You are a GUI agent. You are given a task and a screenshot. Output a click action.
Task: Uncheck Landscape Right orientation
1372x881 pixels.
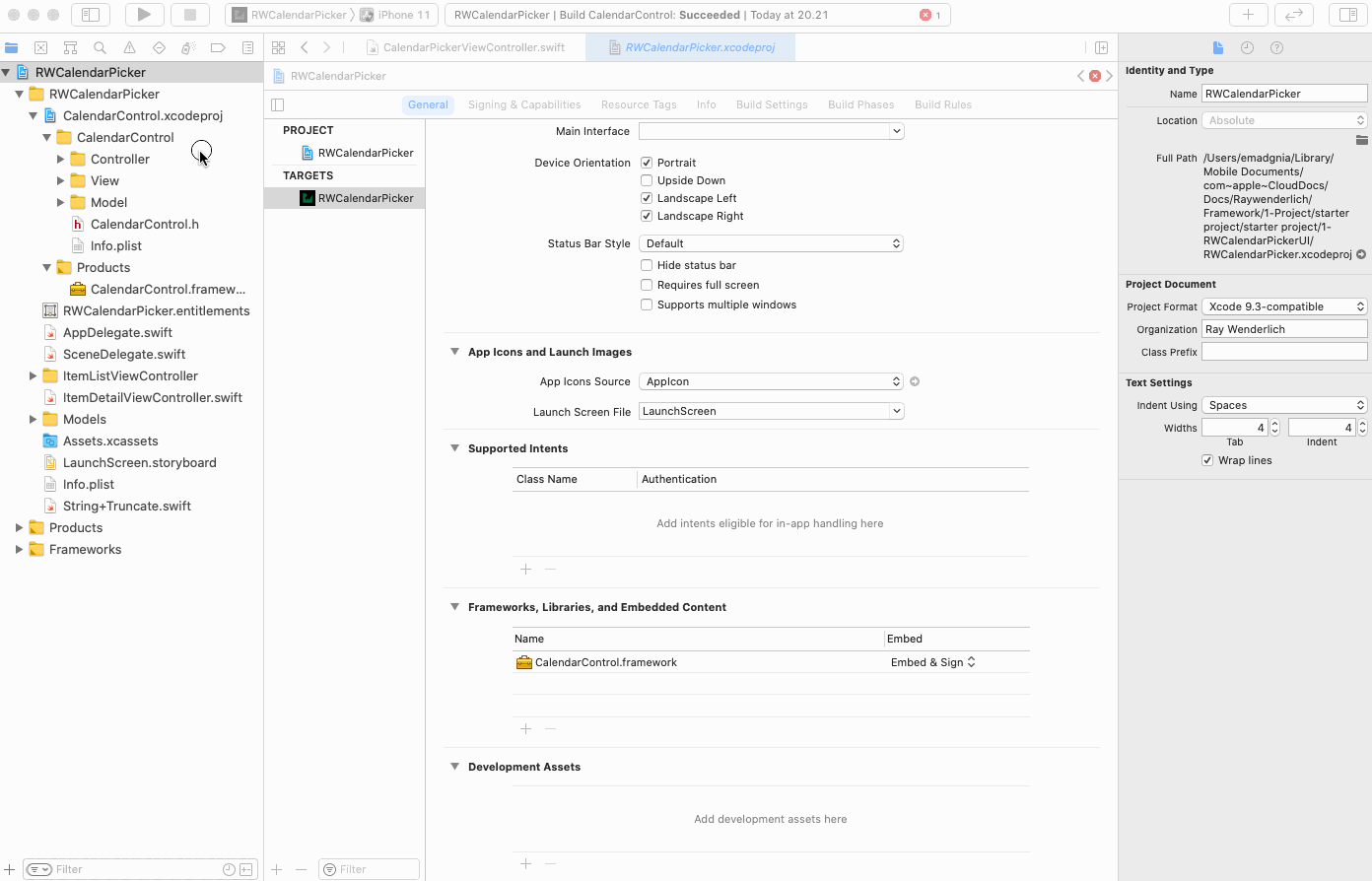pos(647,216)
